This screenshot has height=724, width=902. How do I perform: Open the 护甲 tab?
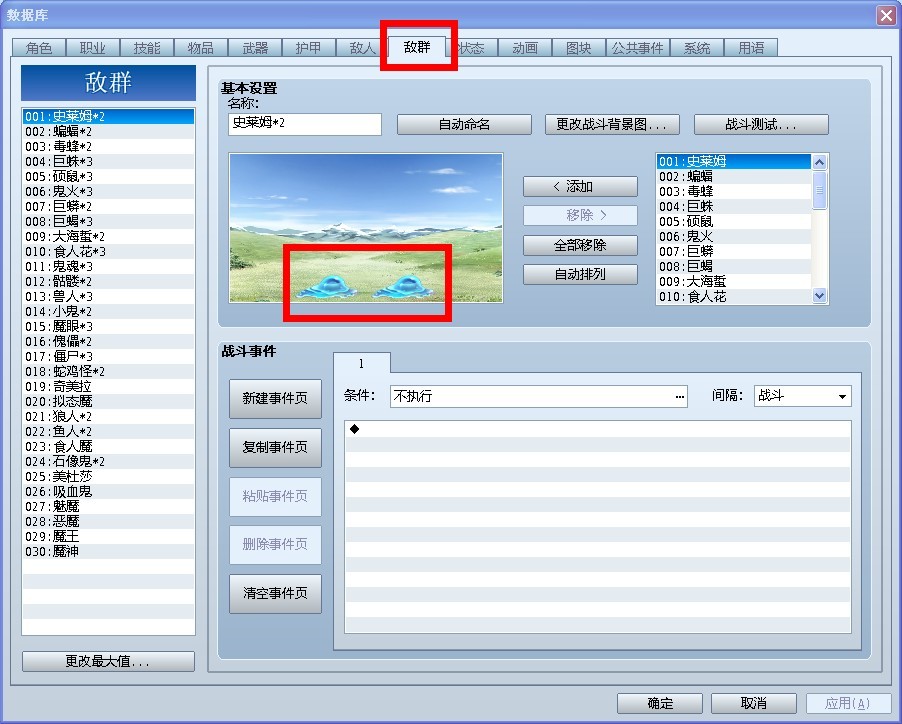(308, 48)
